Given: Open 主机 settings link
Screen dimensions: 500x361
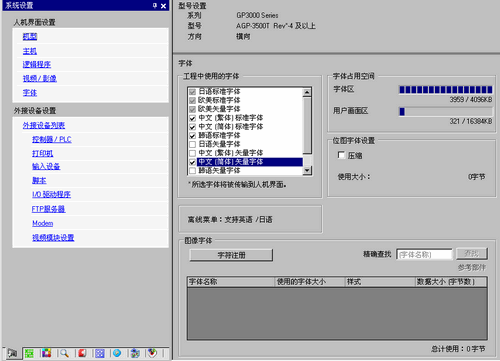Looking at the screenshot, I should point(30,51).
